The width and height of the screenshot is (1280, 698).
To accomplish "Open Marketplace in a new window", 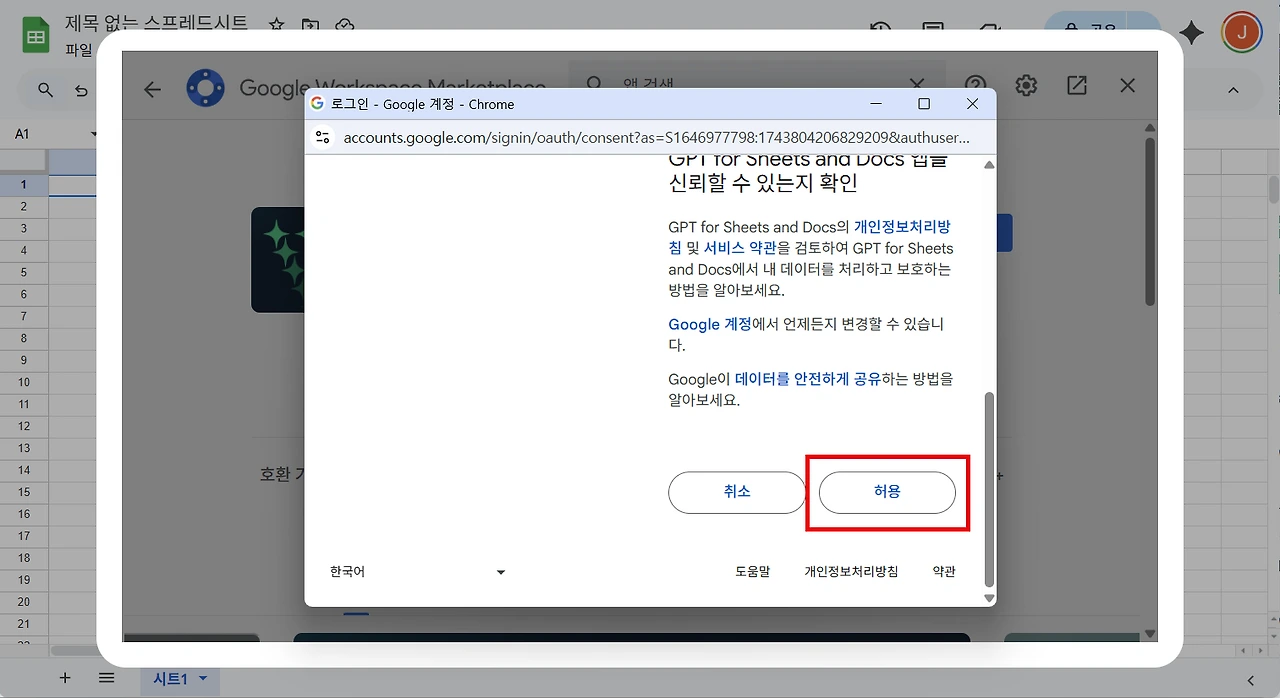I will 1077,85.
